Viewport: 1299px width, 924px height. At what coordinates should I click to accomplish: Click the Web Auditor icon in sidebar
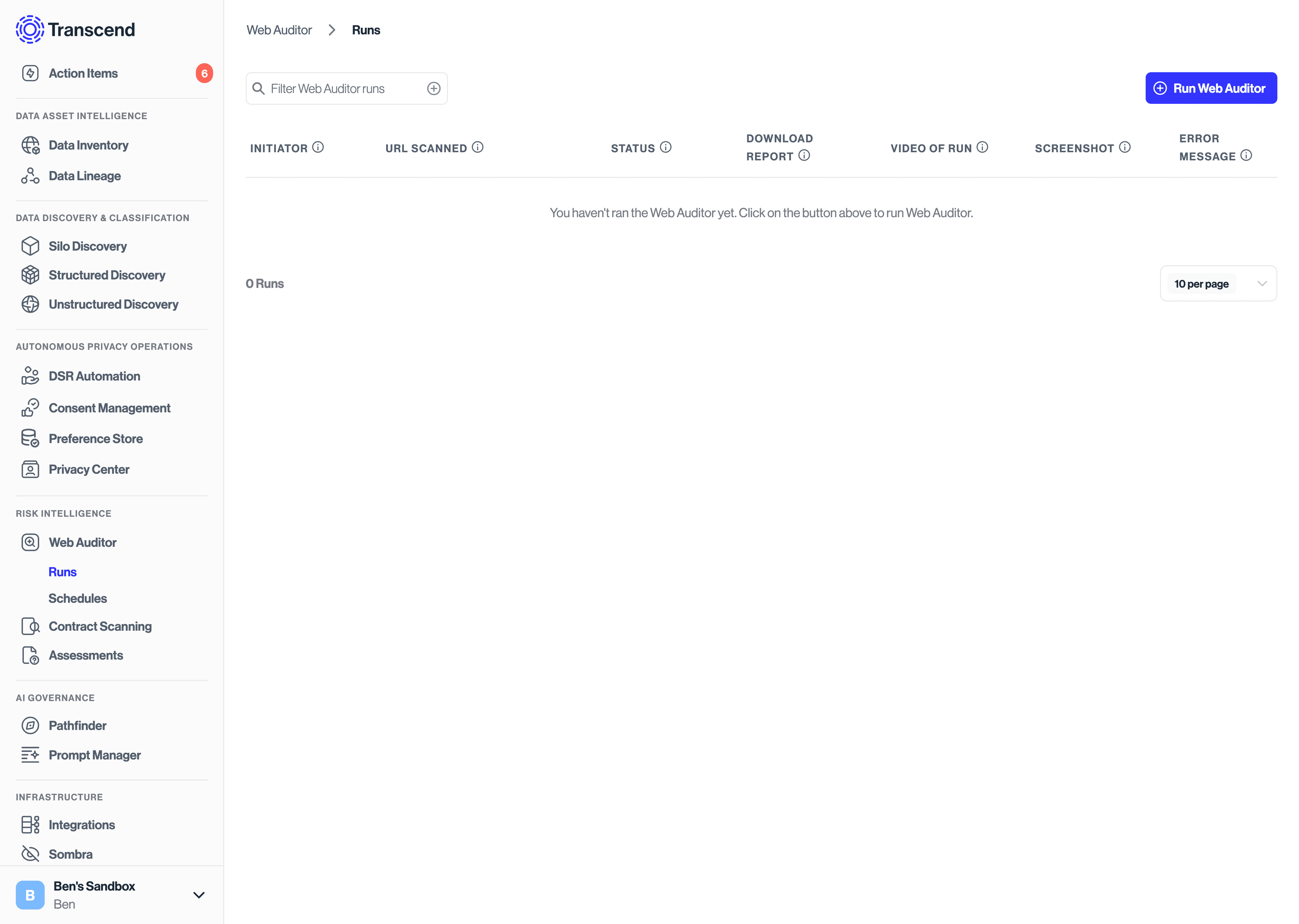(x=30, y=542)
